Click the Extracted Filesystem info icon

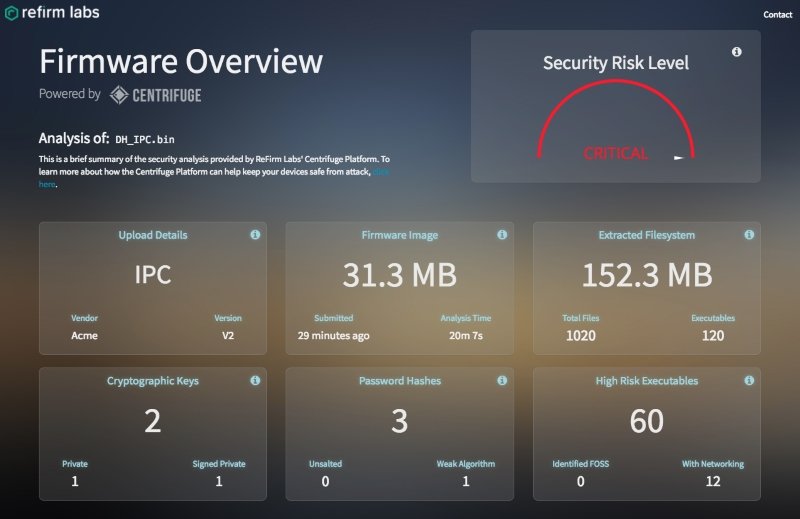(x=749, y=234)
